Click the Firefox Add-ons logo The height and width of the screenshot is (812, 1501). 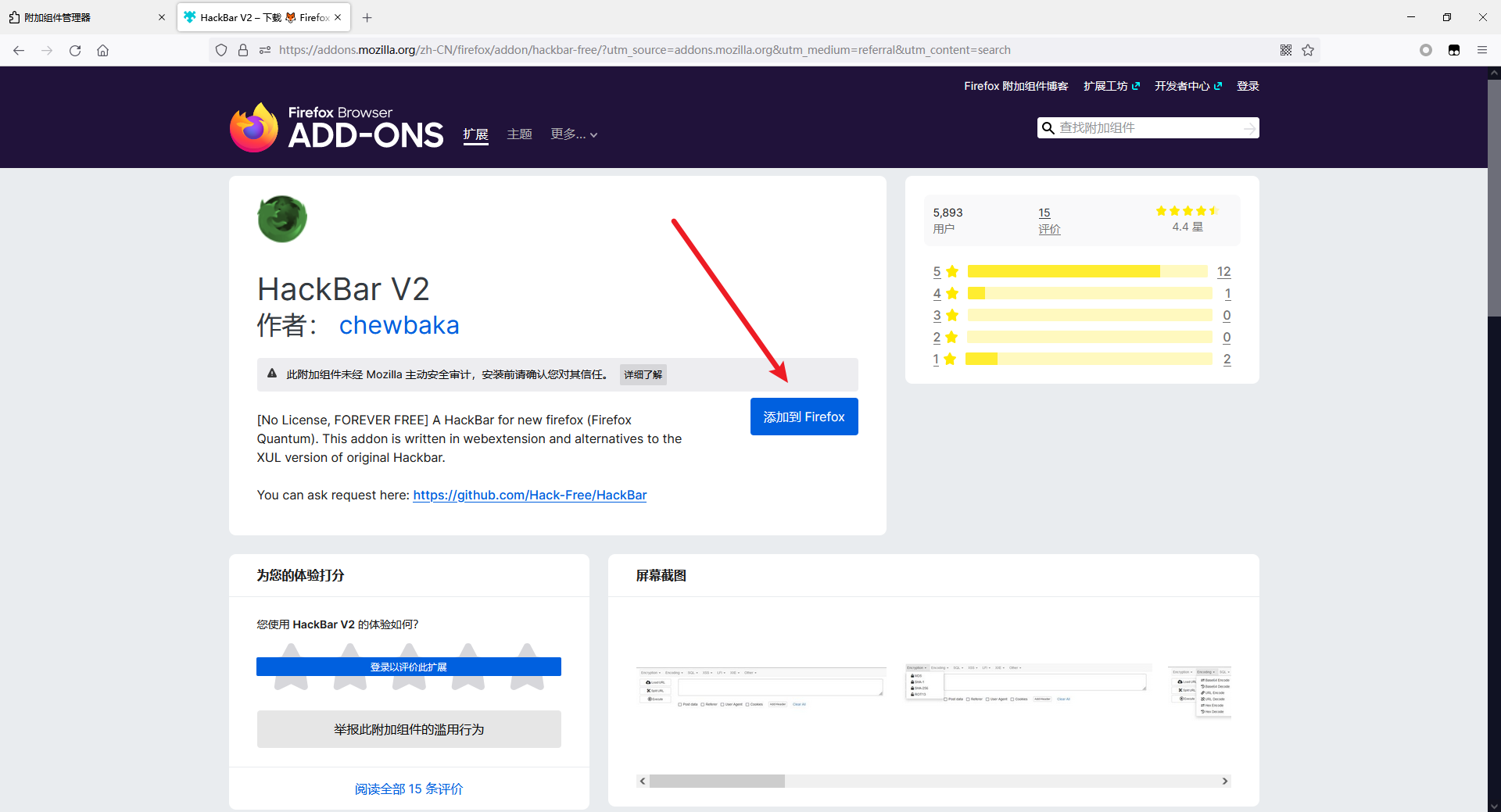point(337,127)
